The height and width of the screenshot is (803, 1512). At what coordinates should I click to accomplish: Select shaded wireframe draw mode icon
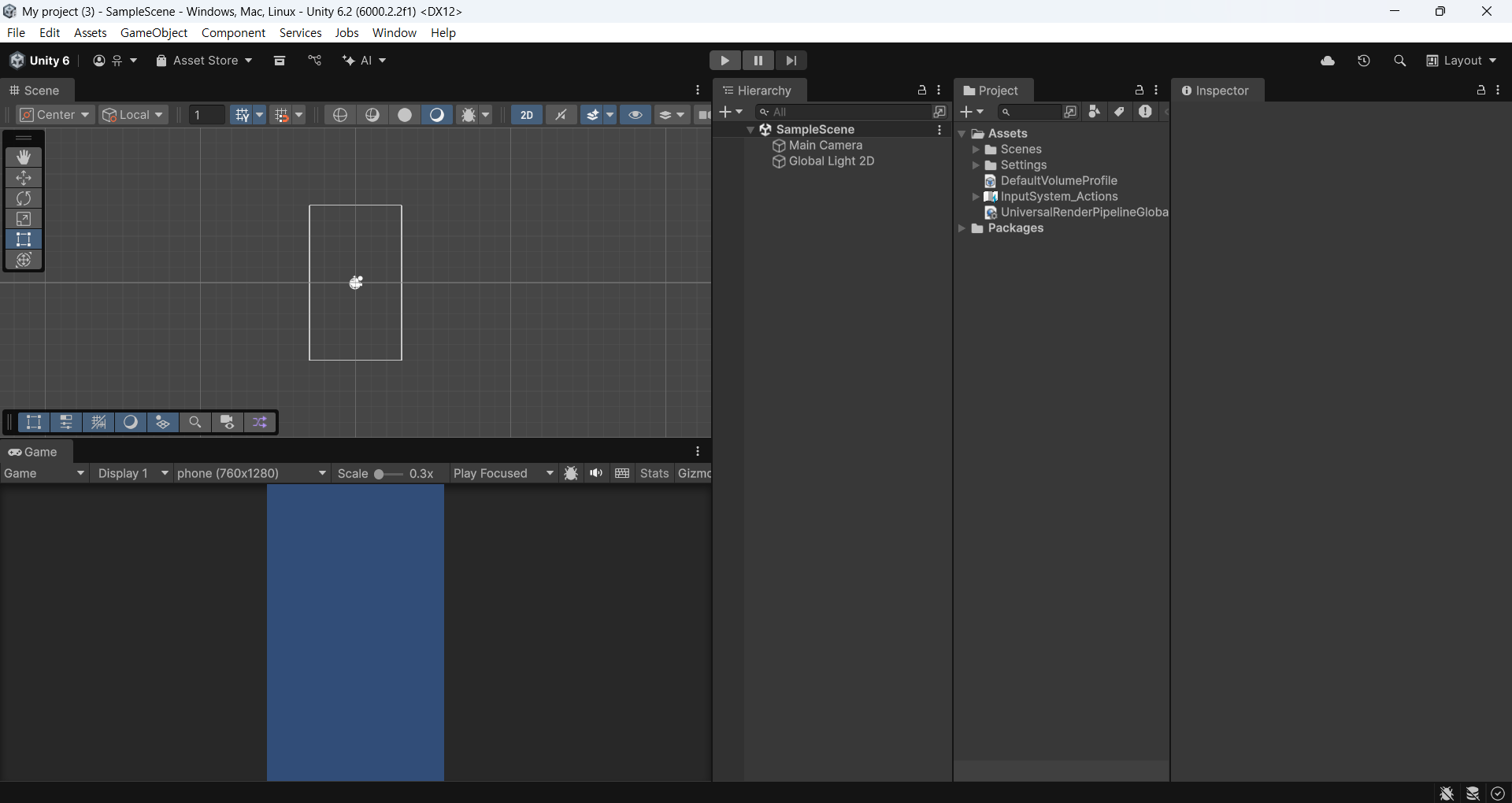coord(372,115)
